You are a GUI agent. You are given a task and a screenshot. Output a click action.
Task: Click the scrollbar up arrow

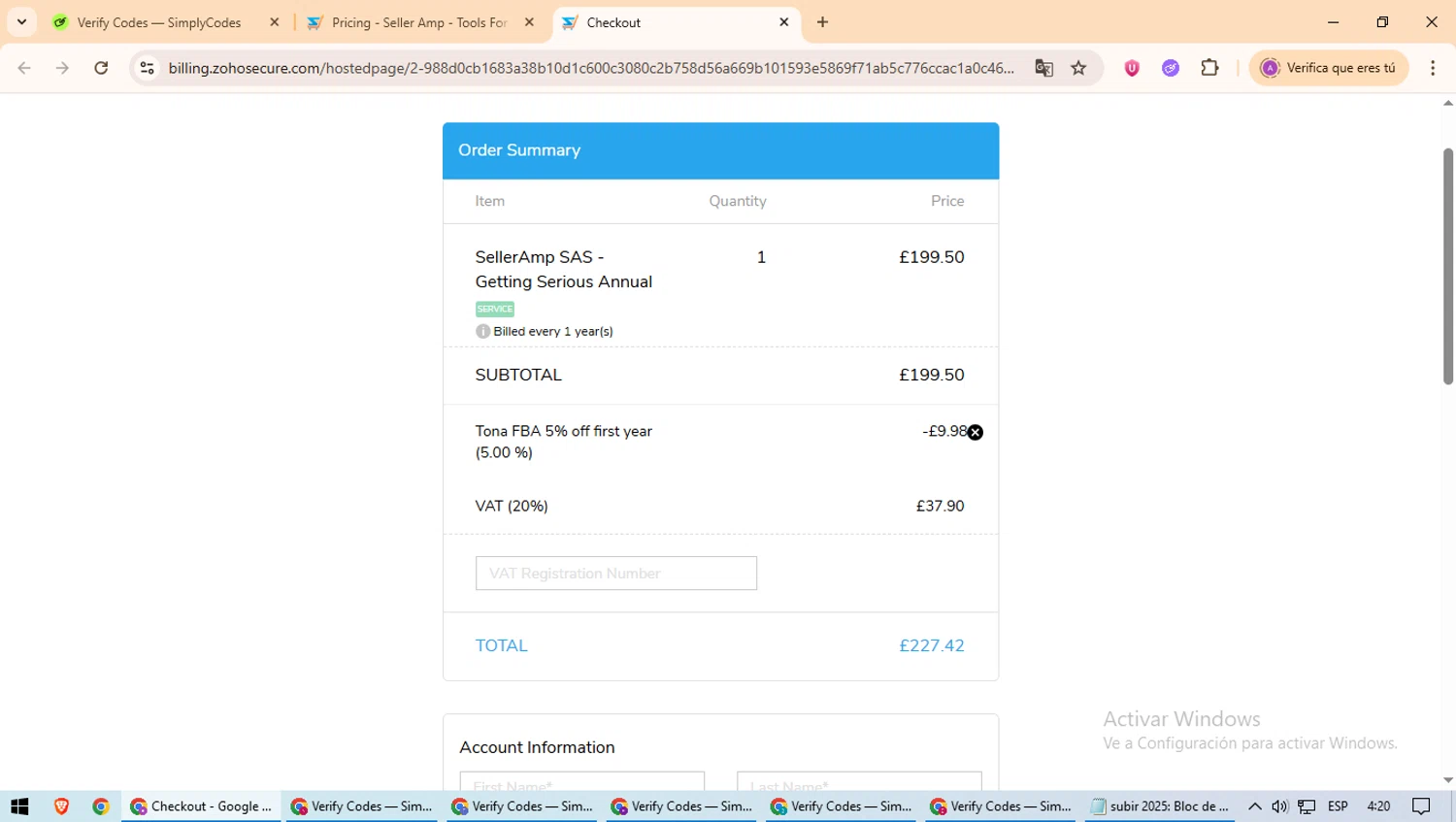tap(1447, 103)
